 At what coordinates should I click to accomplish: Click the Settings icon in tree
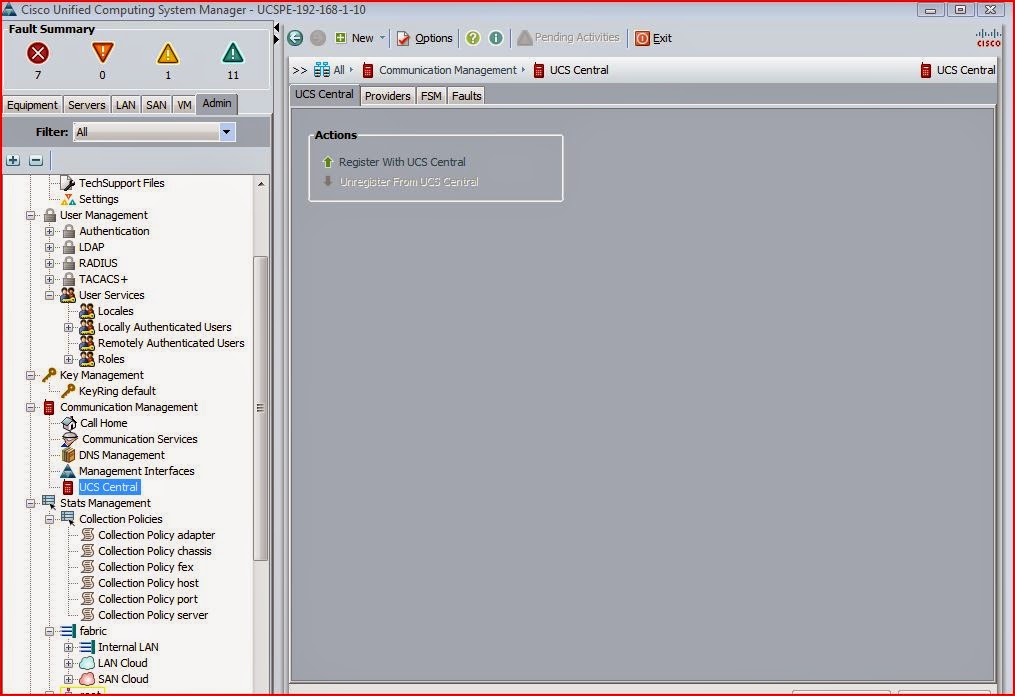pos(68,199)
